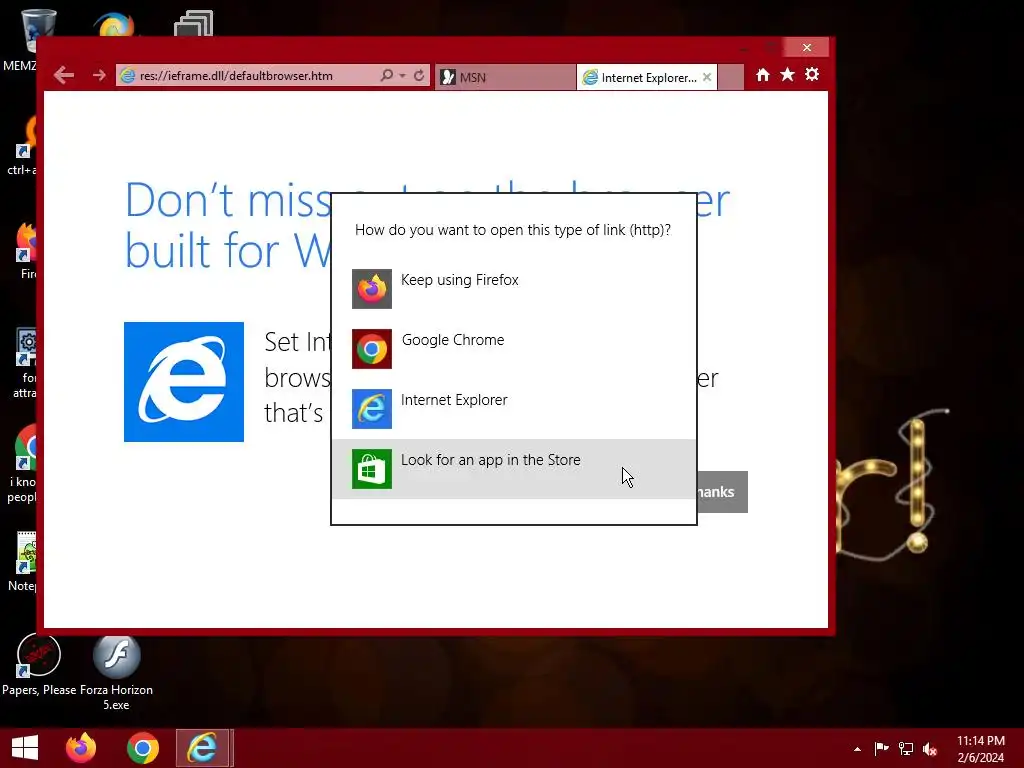Open the Action Center flag icon
Screen dimensions: 1024x768
click(881, 748)
